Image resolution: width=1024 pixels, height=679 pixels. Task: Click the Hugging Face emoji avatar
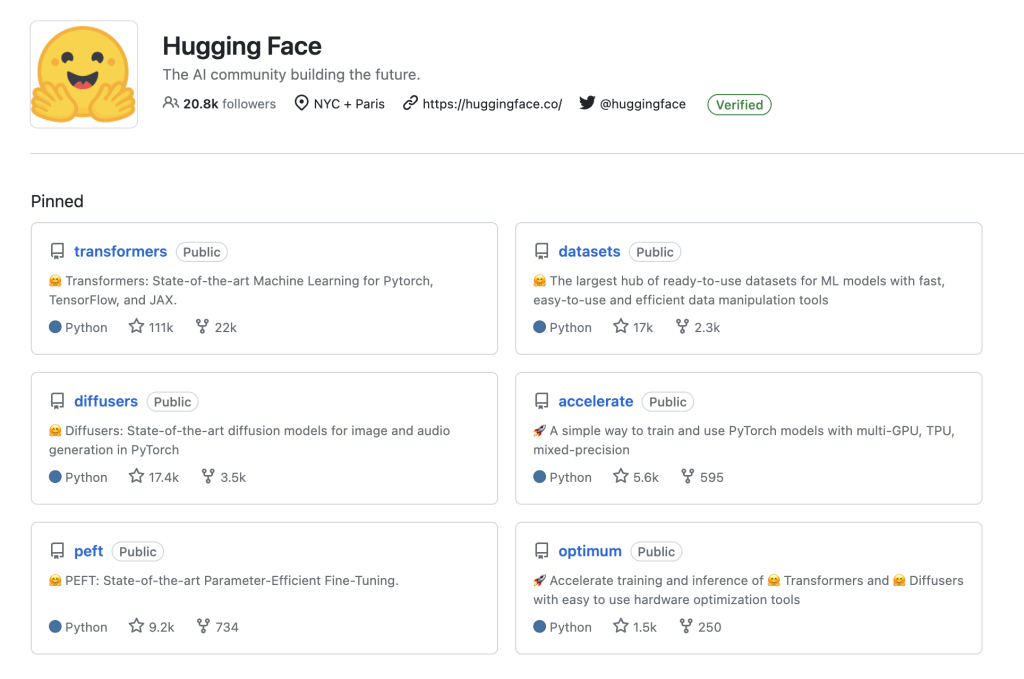click(x=83, y=73)
